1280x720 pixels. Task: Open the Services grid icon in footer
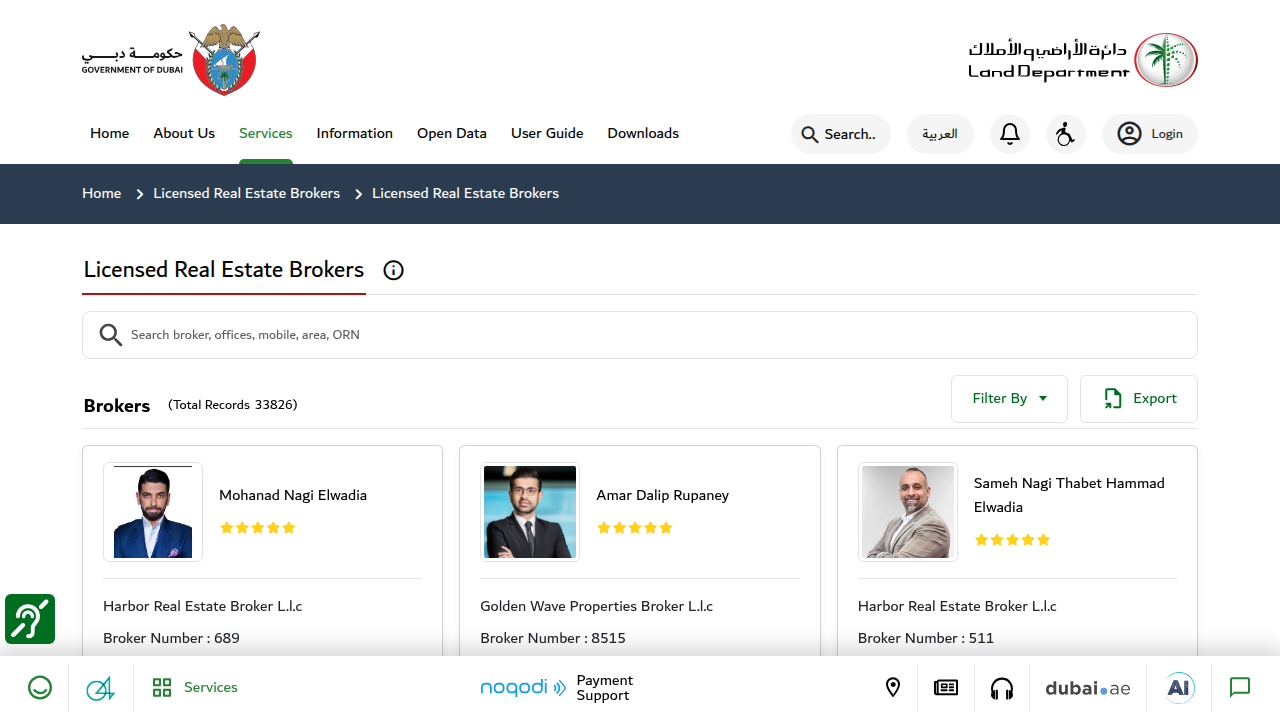162,688
